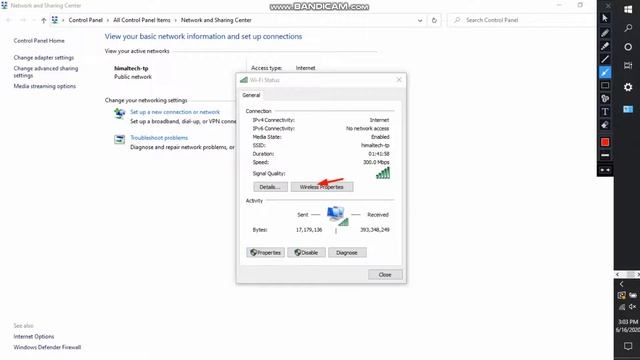Open the Settings gear on taskbar
This screenshot has width=640, height=360.
[x=628, y=87]
